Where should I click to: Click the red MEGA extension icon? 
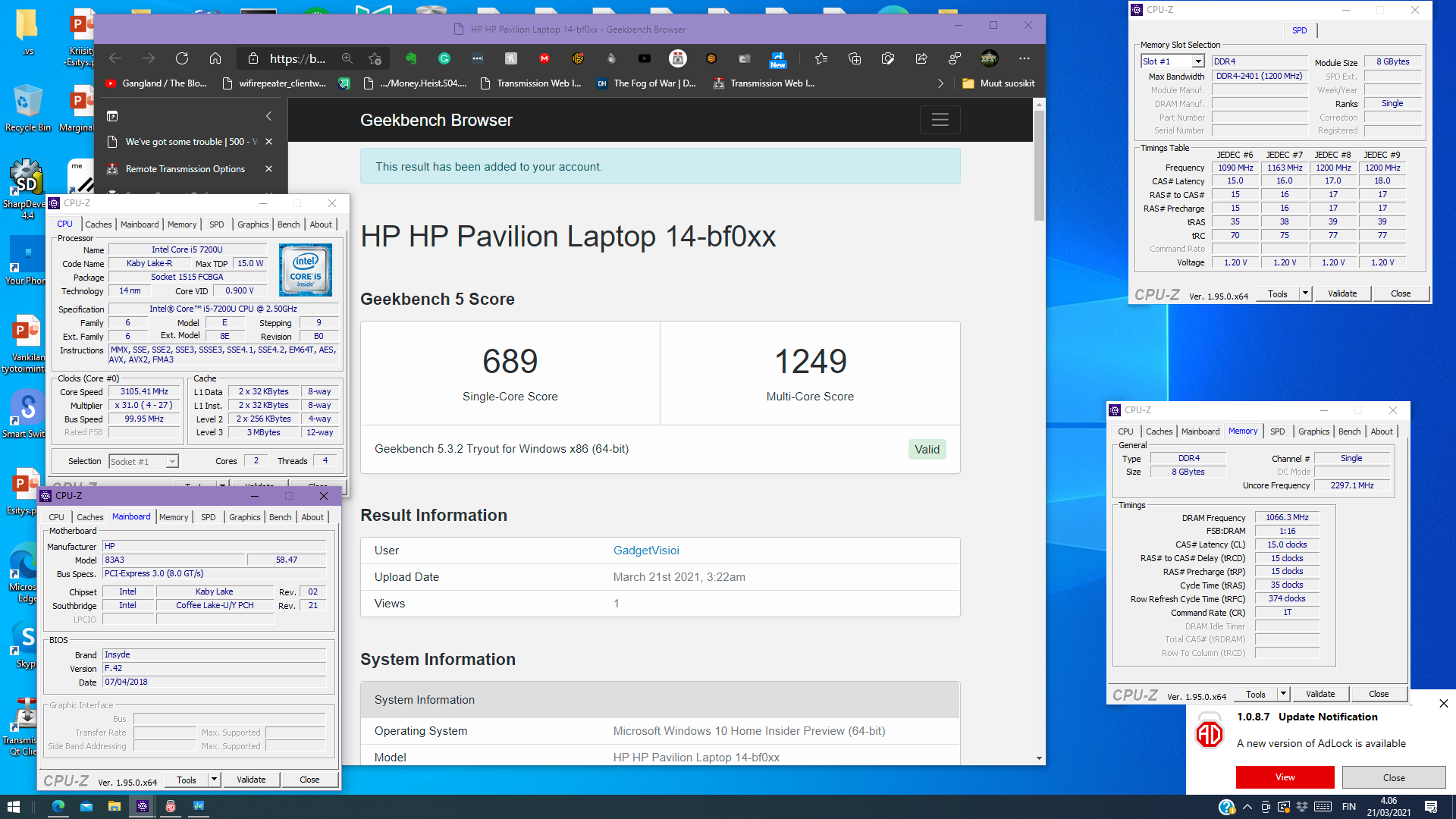544,58
